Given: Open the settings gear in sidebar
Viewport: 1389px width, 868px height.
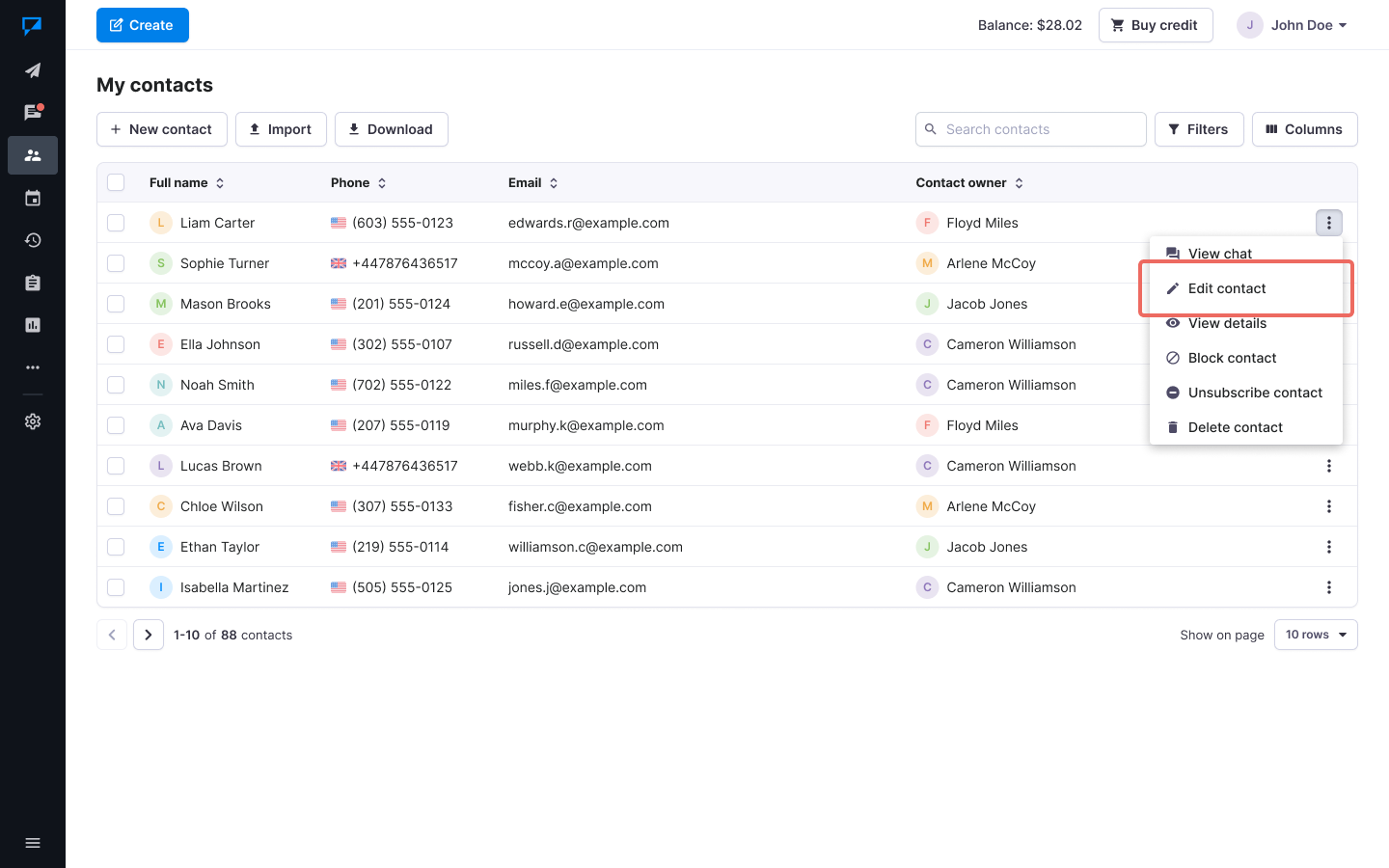Looking at the screenshot, I should [x=33, y=421].
